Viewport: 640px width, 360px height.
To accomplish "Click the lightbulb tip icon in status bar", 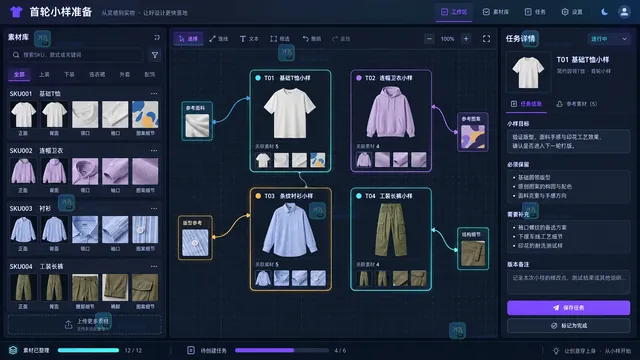I will click(556, 351).
